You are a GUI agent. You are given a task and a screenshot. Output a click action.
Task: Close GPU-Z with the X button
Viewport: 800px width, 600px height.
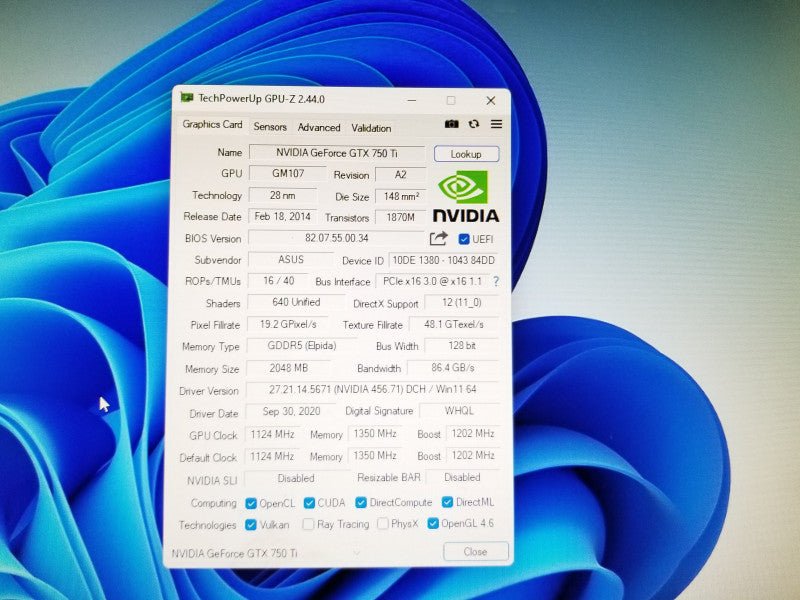click(x=490, y=101)
